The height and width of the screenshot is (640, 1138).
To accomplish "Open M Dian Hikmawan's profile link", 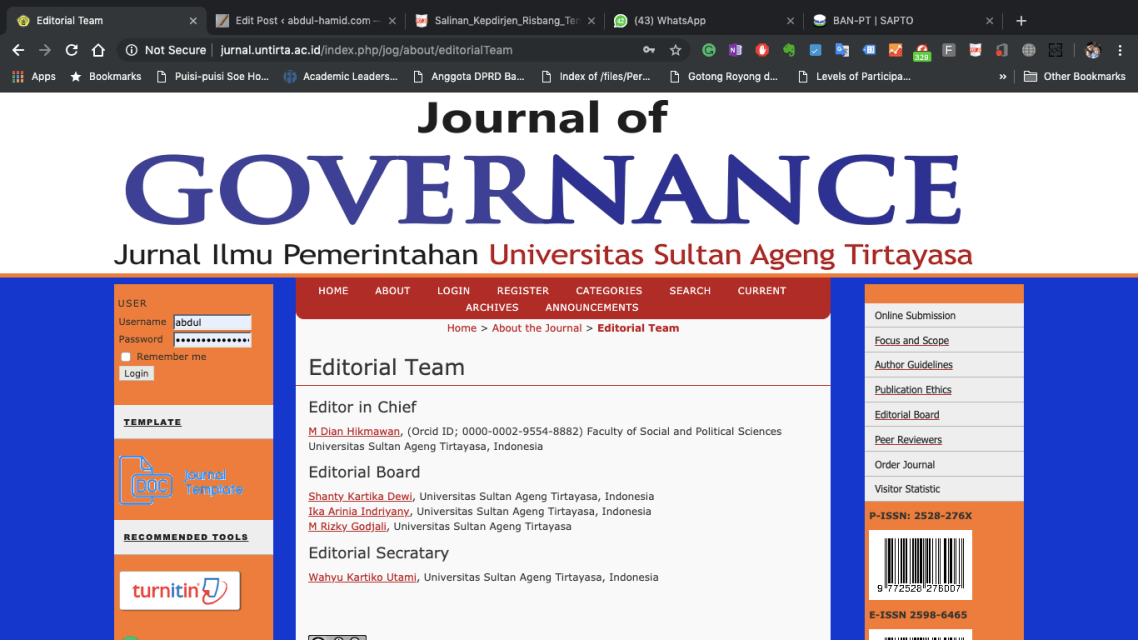I will point(354,432).
